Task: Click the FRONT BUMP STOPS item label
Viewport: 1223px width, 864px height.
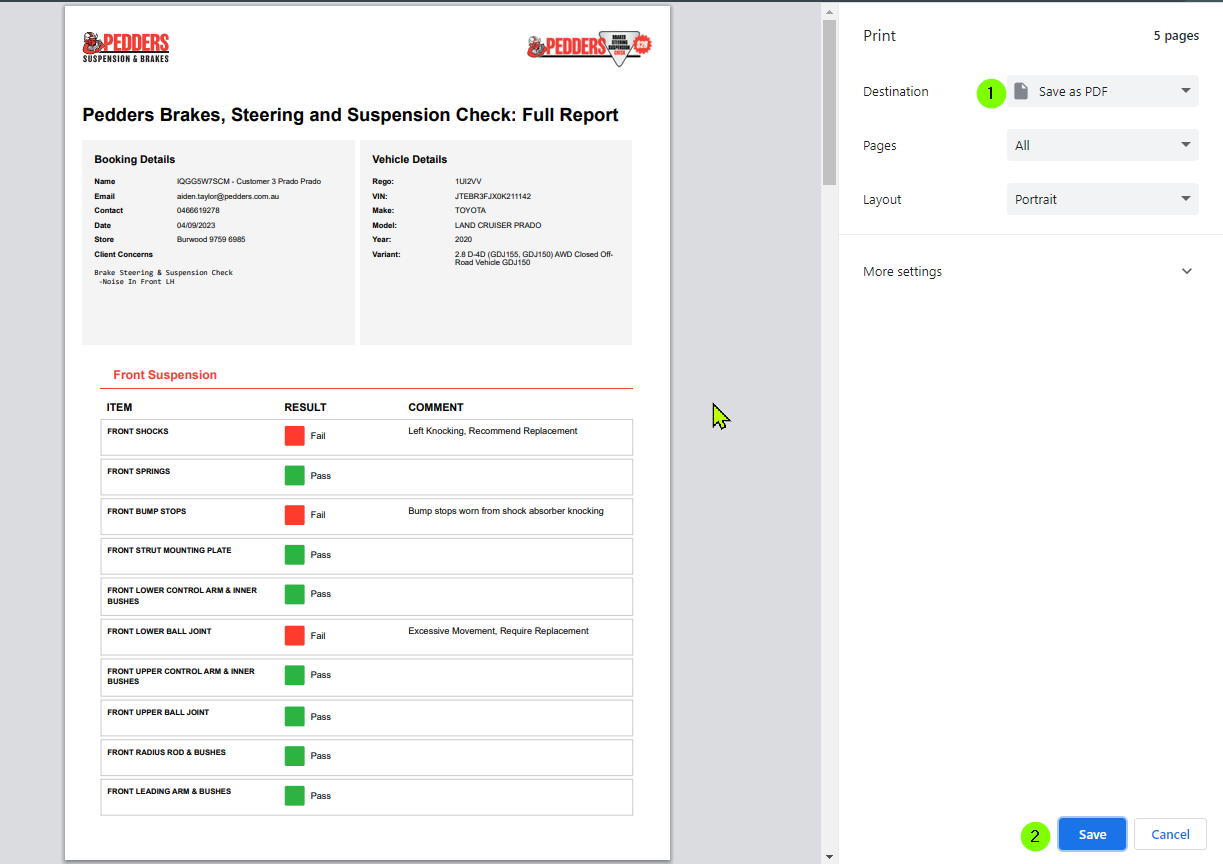Action: [147, 511]
